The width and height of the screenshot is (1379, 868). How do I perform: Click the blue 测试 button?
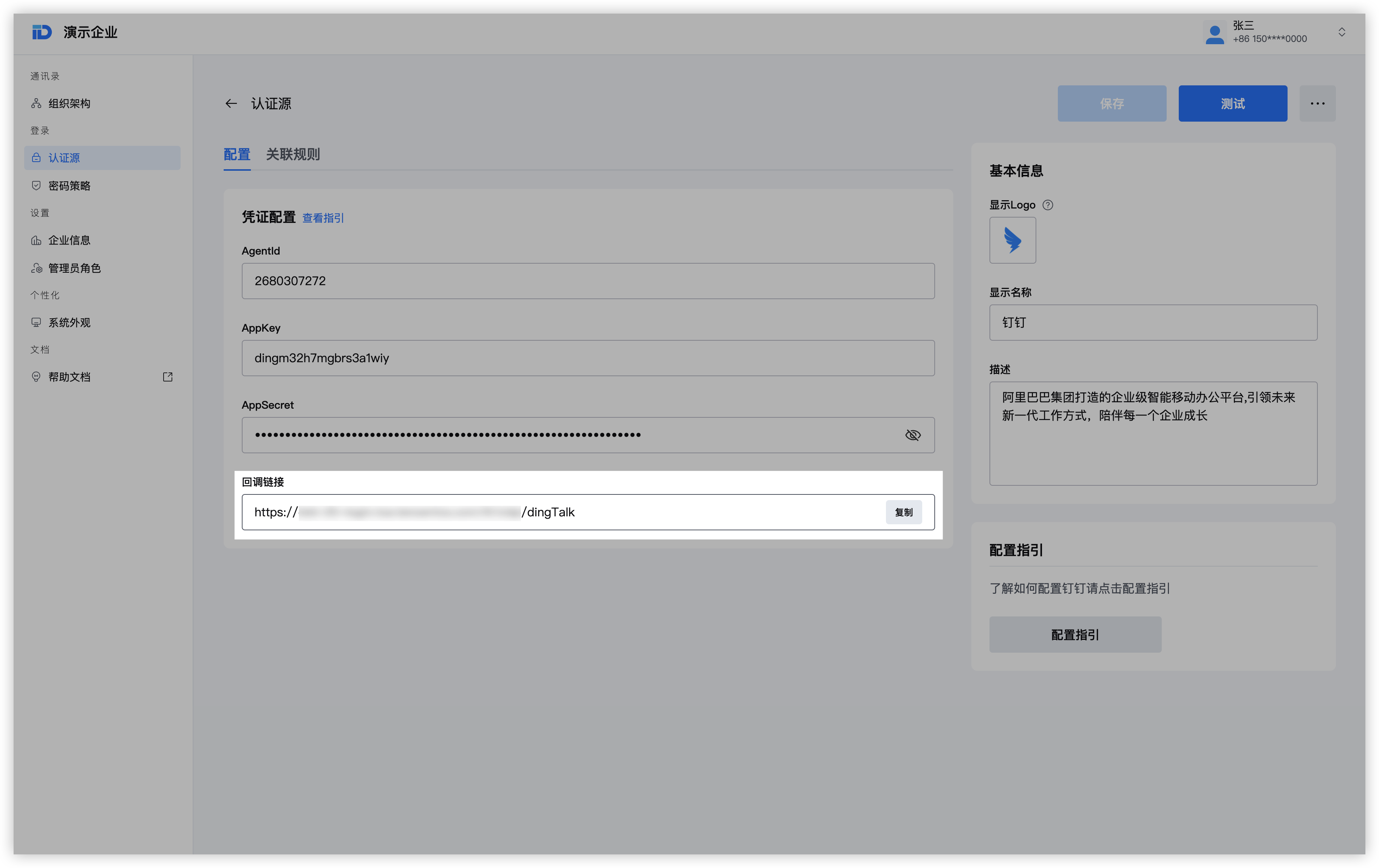coord(1232,103)
